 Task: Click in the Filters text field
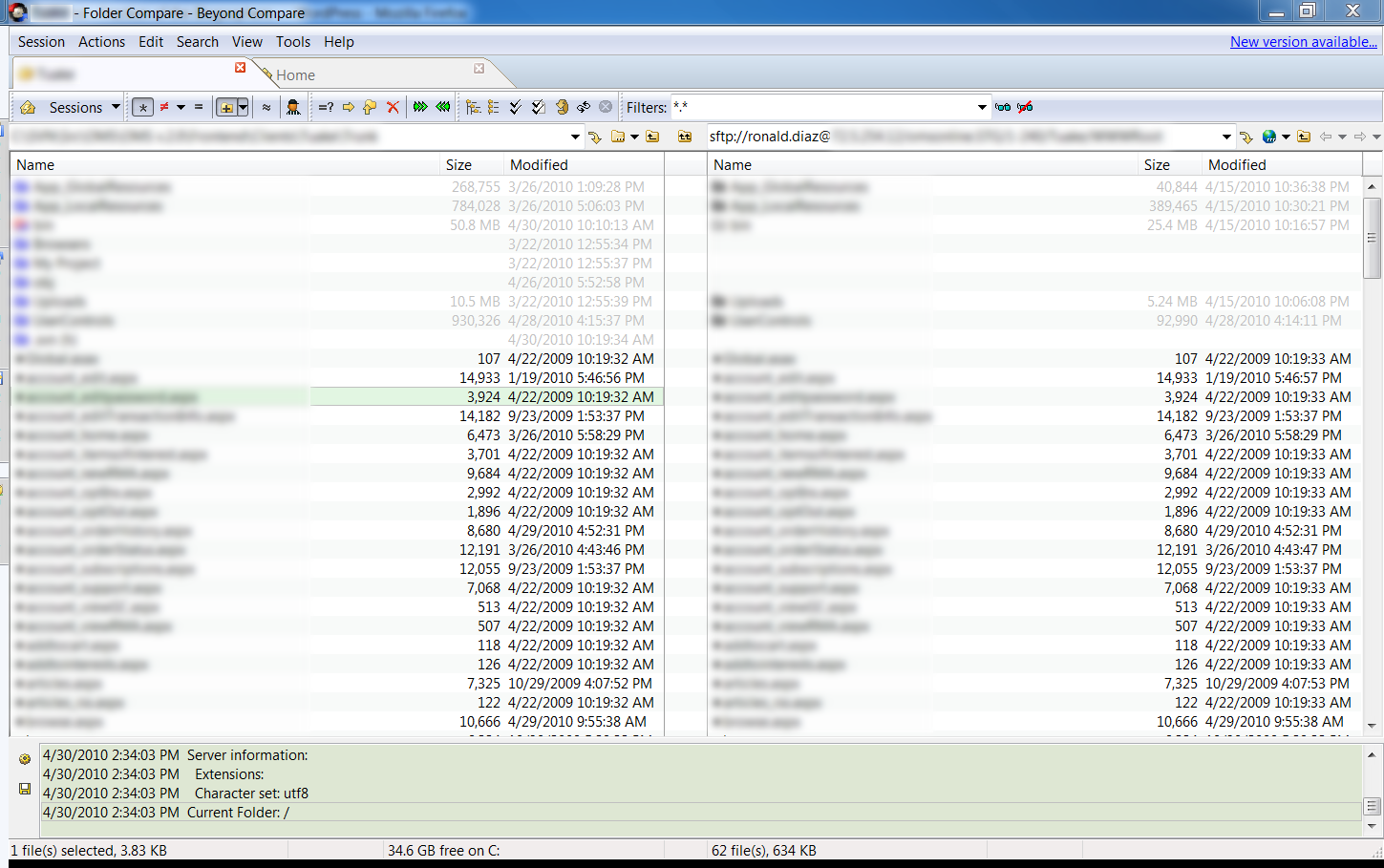point(821,107)
